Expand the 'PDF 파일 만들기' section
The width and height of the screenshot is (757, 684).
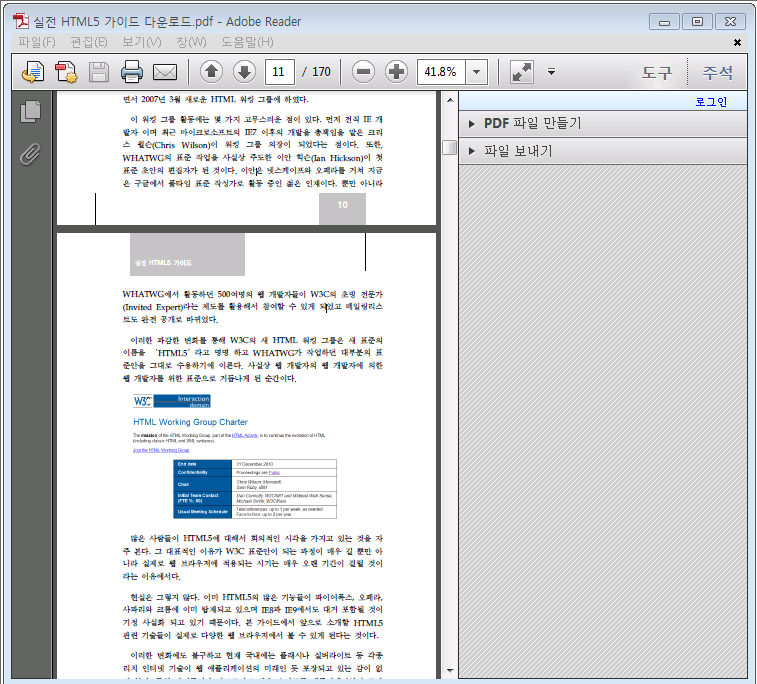point(603,124)
